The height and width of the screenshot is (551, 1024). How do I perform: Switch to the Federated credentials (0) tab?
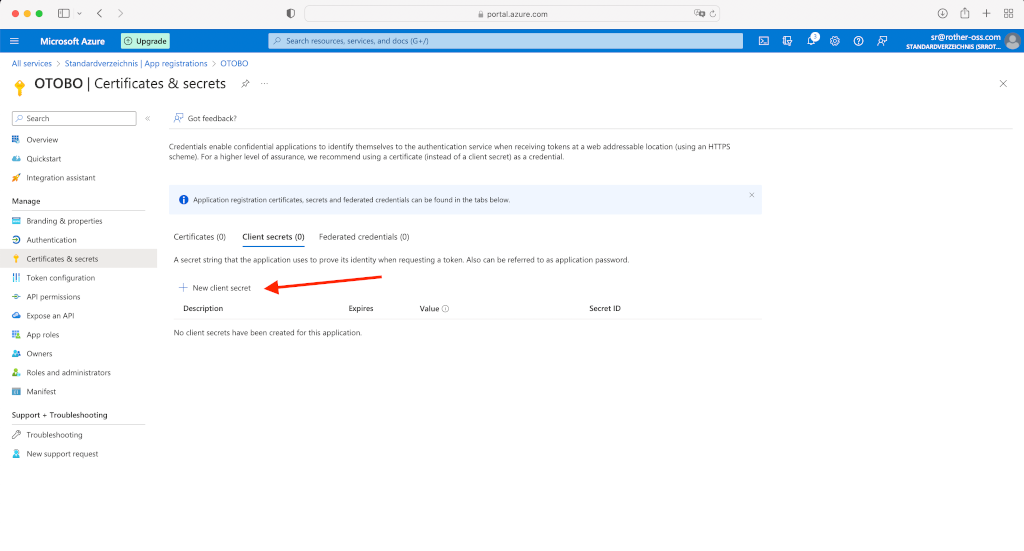pyautogui.click(x=364, y=237)
